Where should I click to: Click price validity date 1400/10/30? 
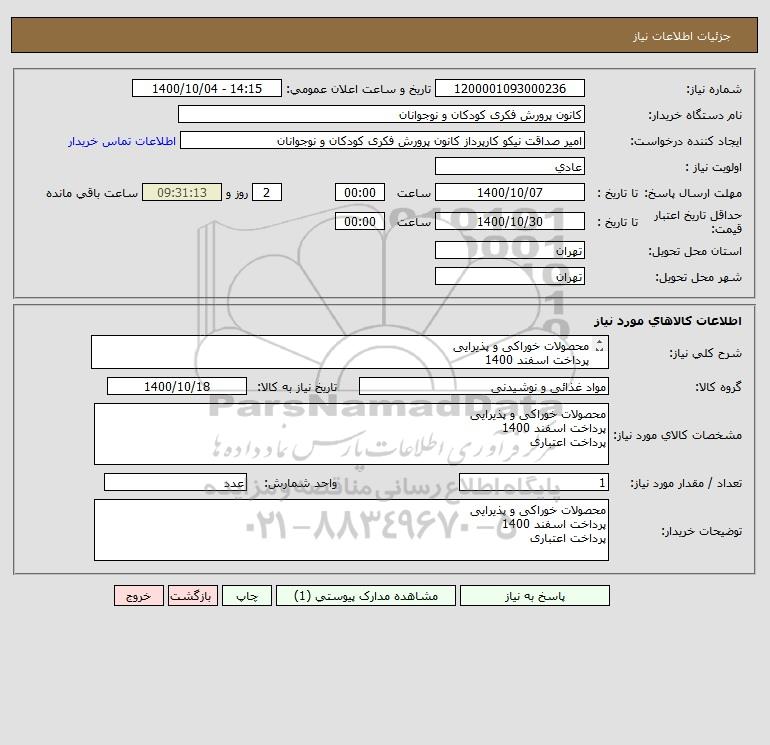tap(510, 221)
